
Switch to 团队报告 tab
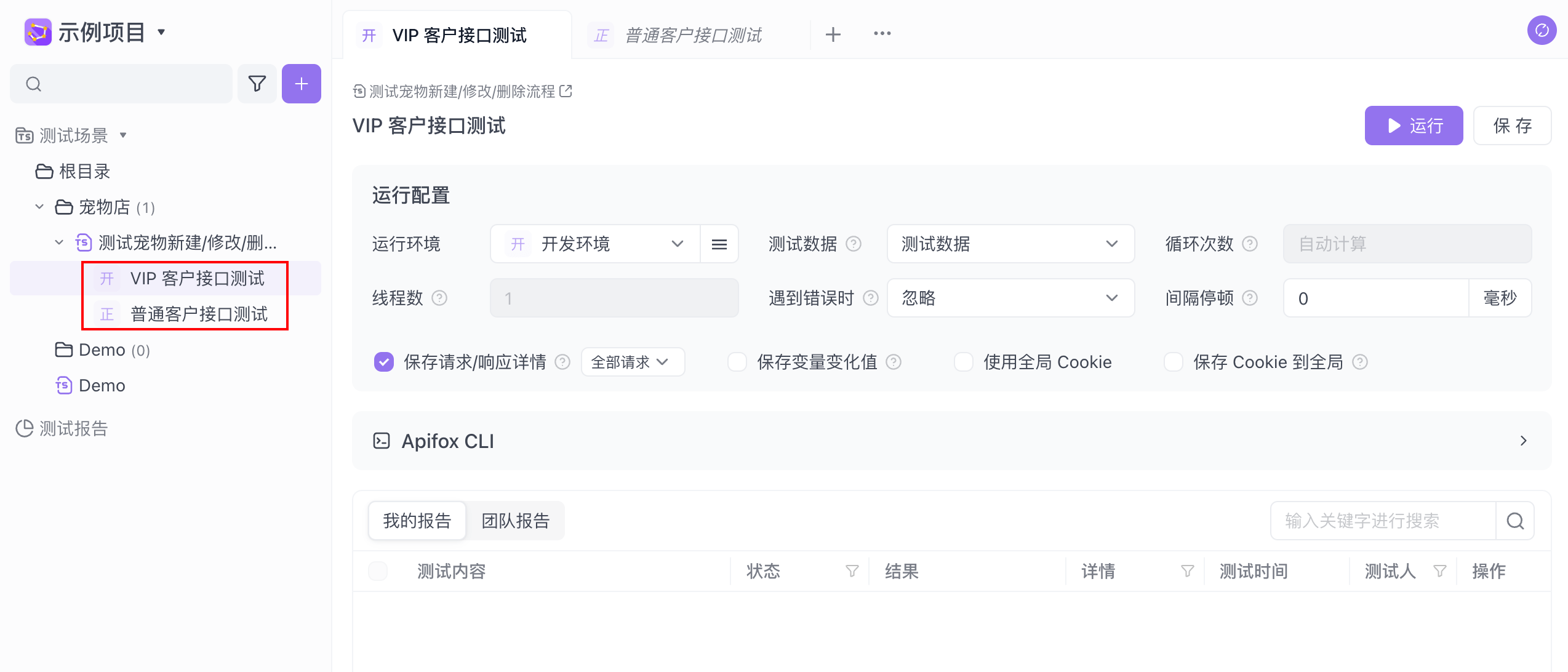515,521
